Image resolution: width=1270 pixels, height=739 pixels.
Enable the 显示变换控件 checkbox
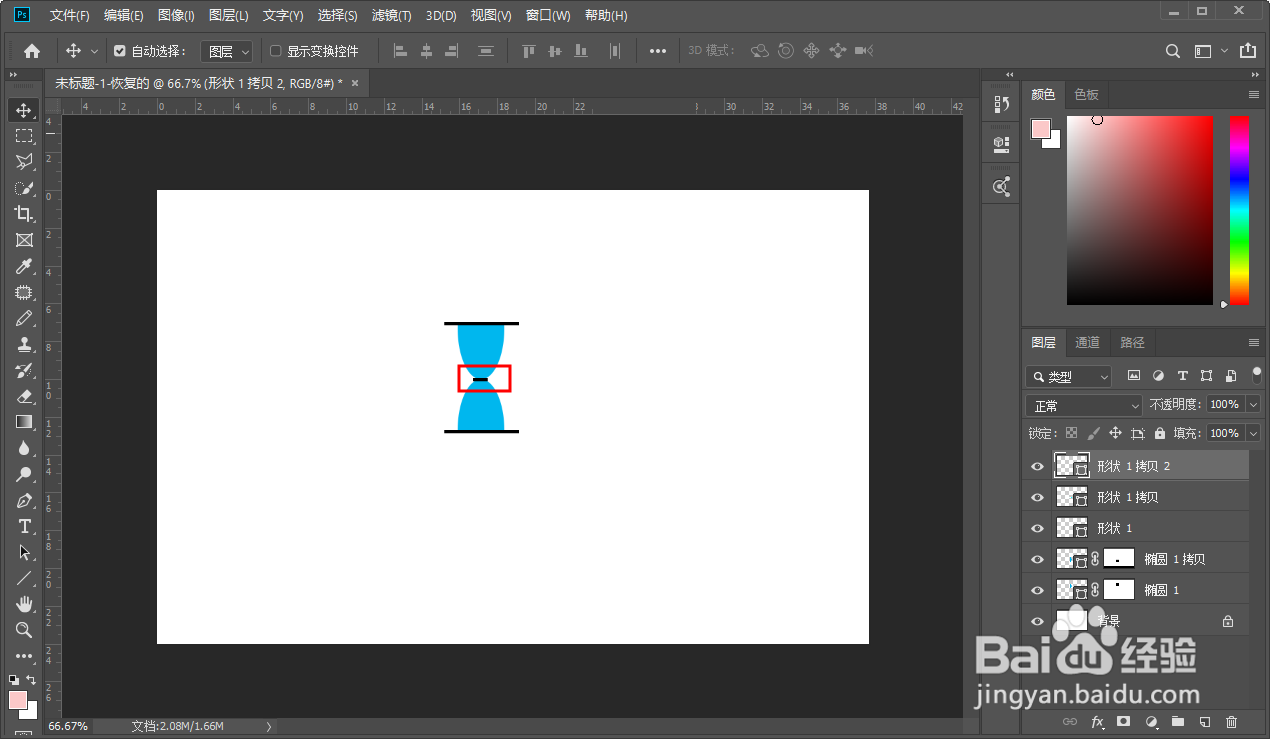point(276,51)
